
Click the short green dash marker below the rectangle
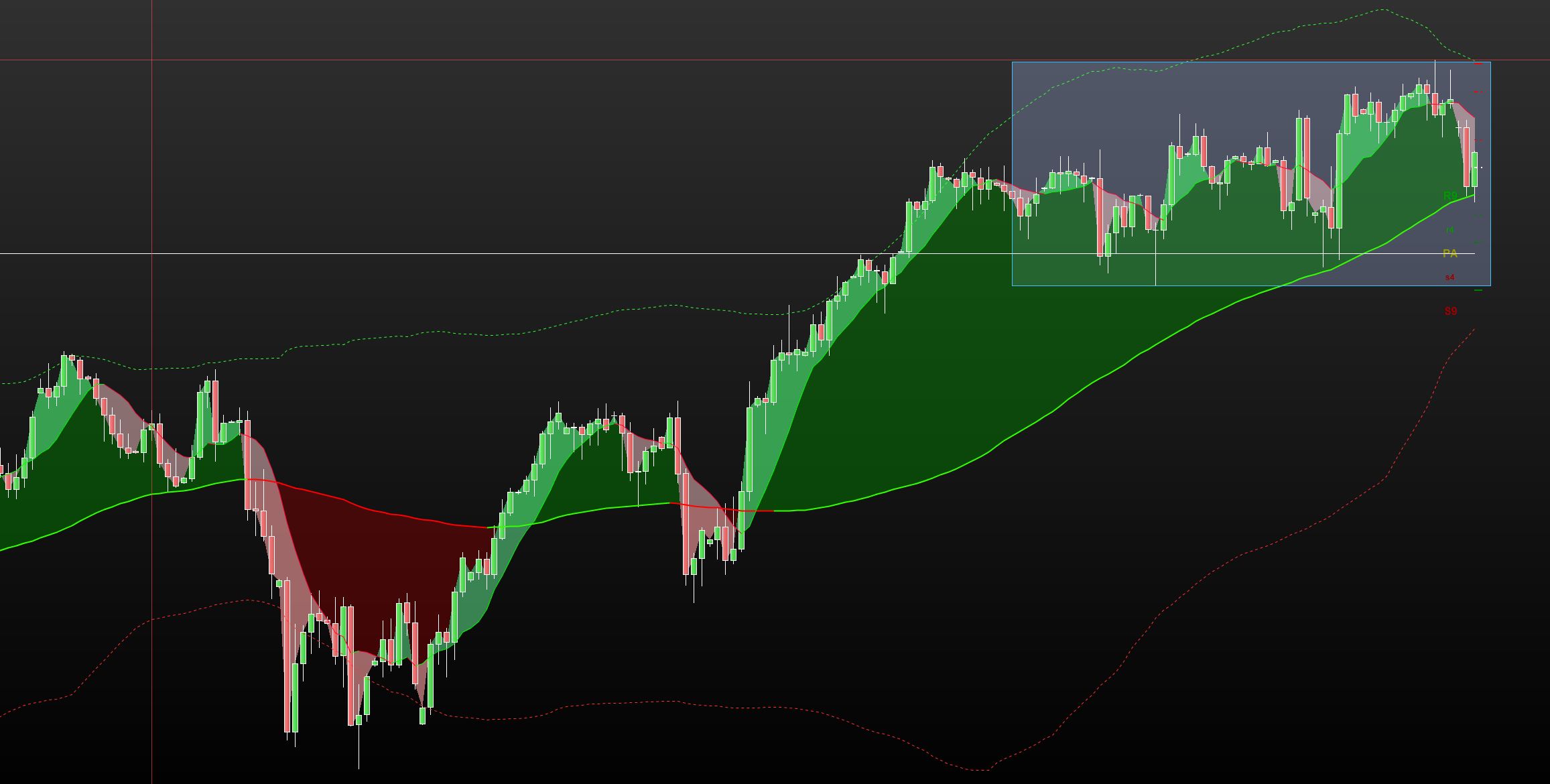coord(1478,290)
